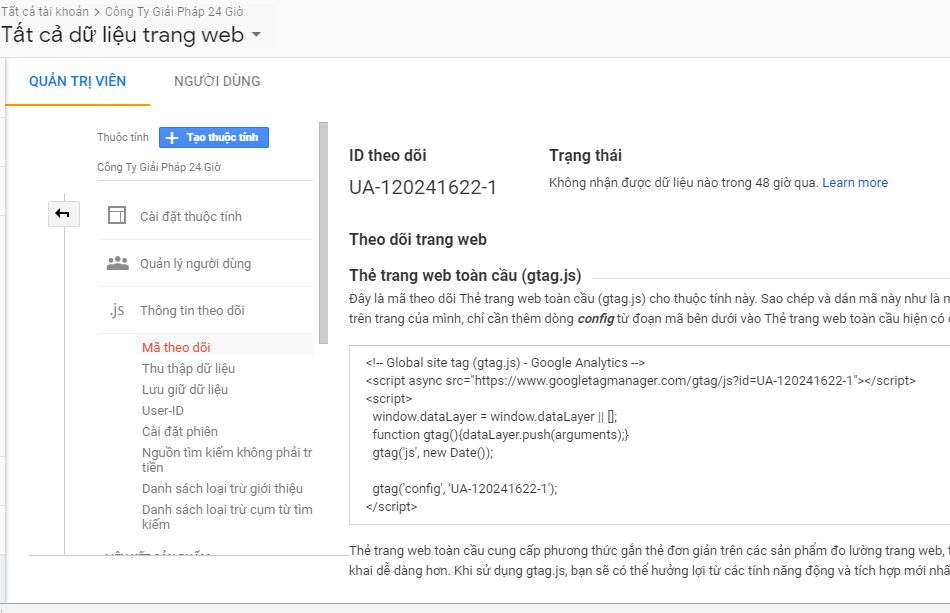Click inside the gtag.js code snippet box
The height and width of the screenshot is (613, 950).
click(x=649, y=435)
